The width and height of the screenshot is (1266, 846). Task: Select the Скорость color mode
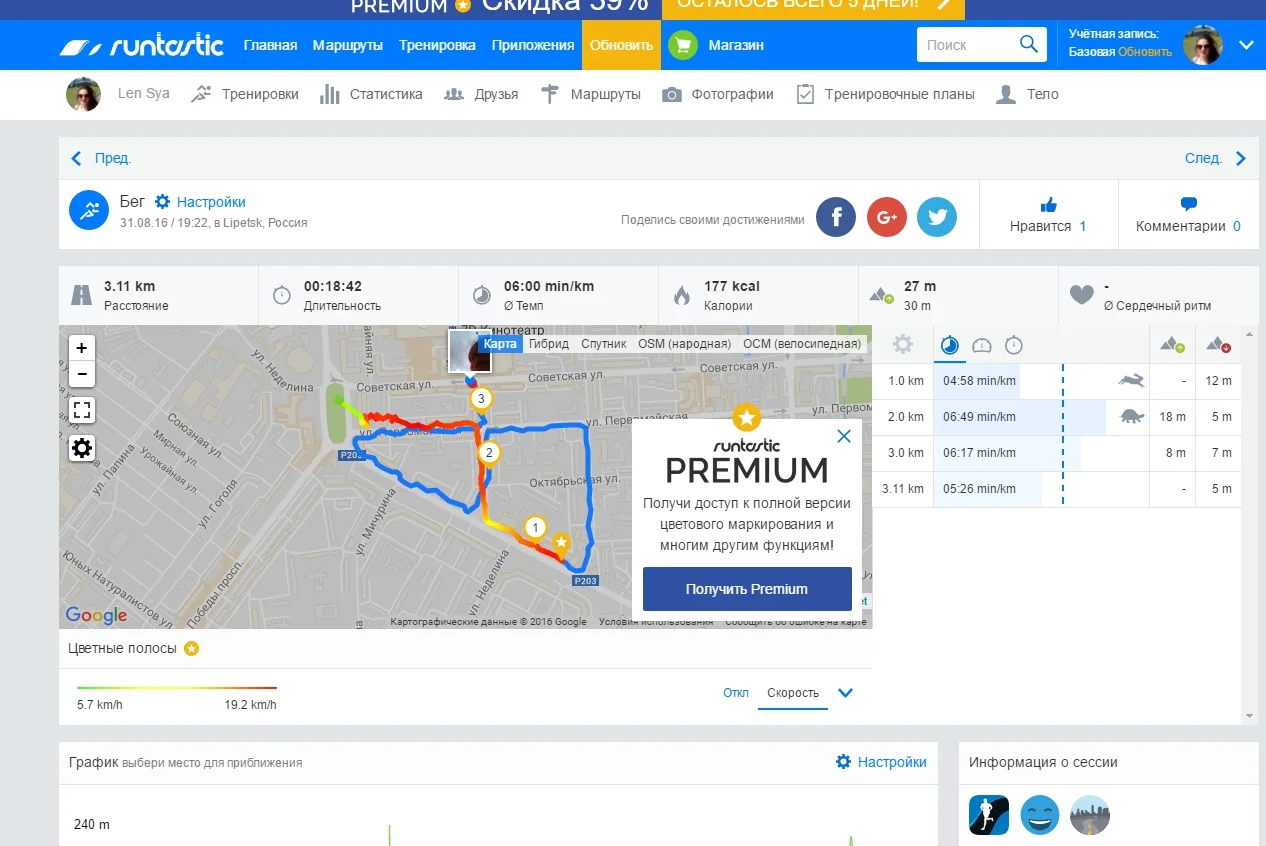(793, 692)
